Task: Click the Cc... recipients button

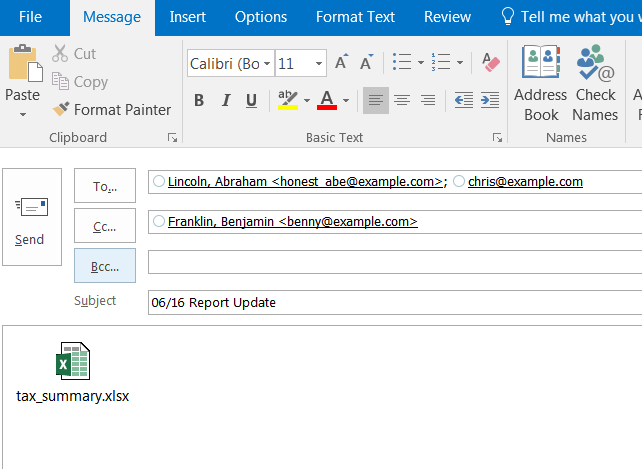Action: point(105,226)
